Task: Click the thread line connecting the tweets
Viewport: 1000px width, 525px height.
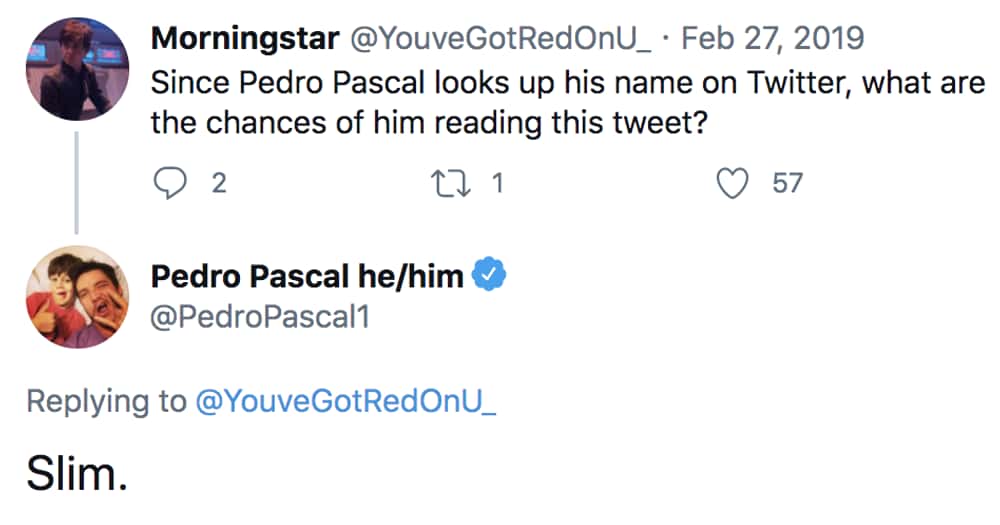Action: tap(77, 183)
